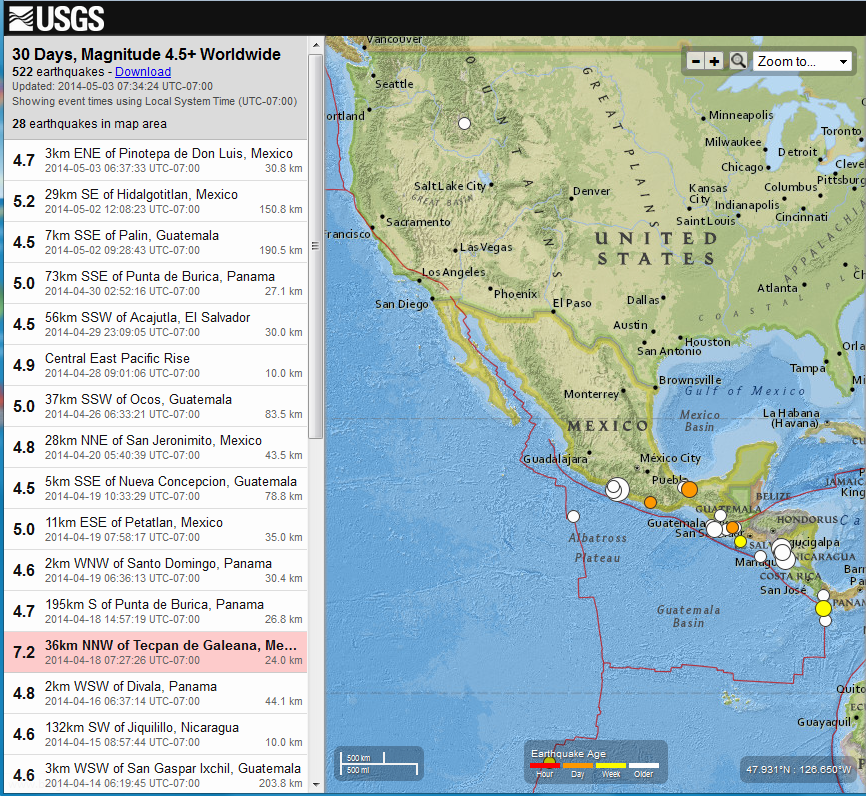Click the small orange marker on Mexico's south coast
This screenshot has height=796, width=866.
651,502
